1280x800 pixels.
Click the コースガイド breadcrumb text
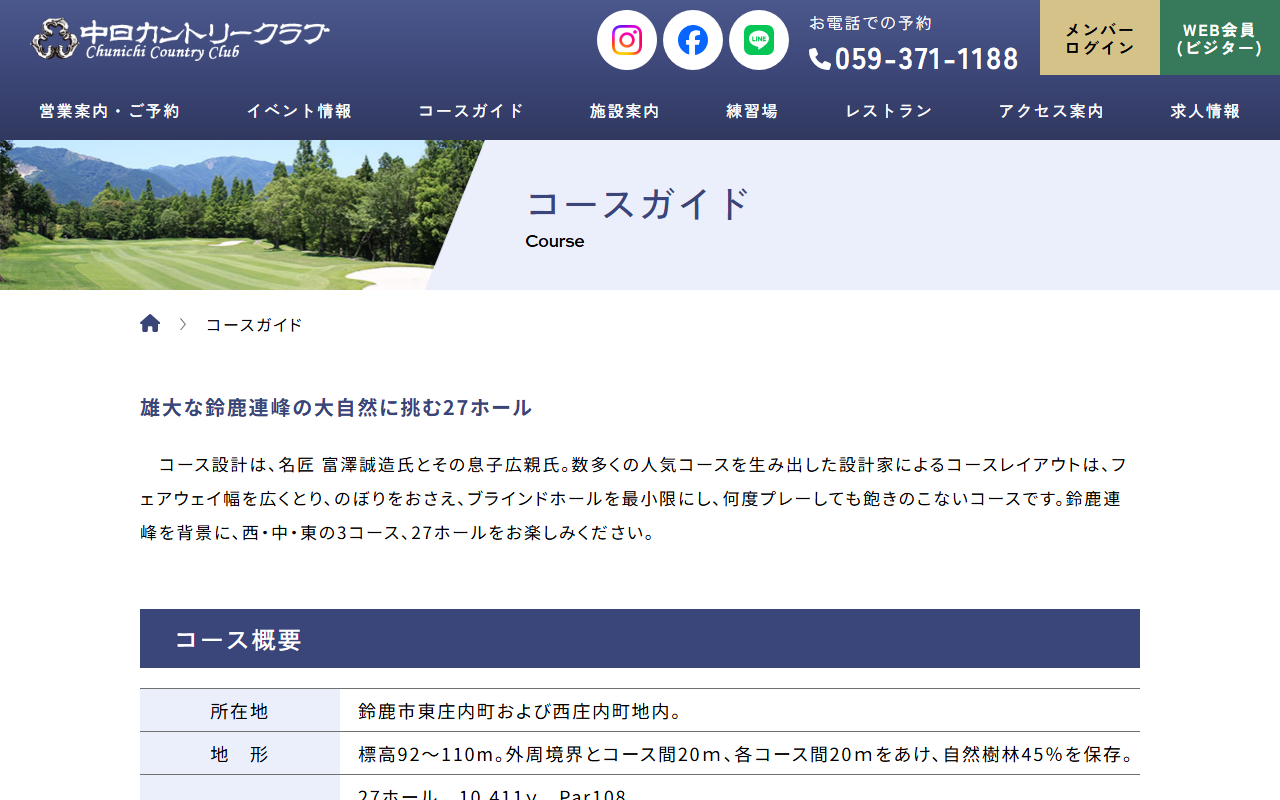(254, 325)
